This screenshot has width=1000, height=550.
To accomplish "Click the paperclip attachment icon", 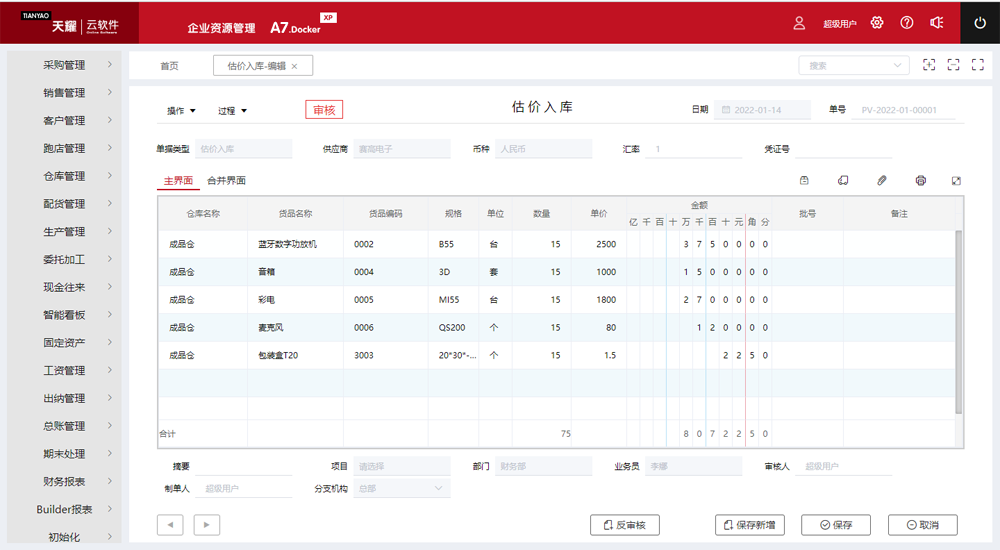I will 881,181.
